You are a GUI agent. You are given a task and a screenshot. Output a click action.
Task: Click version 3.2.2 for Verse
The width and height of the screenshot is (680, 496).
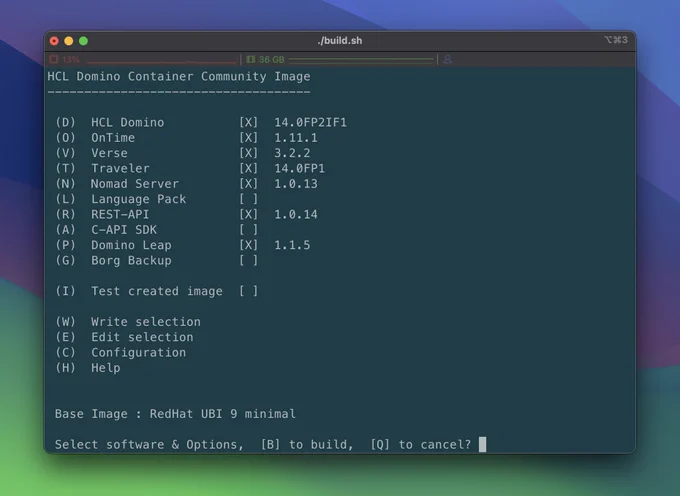(292, 153)
